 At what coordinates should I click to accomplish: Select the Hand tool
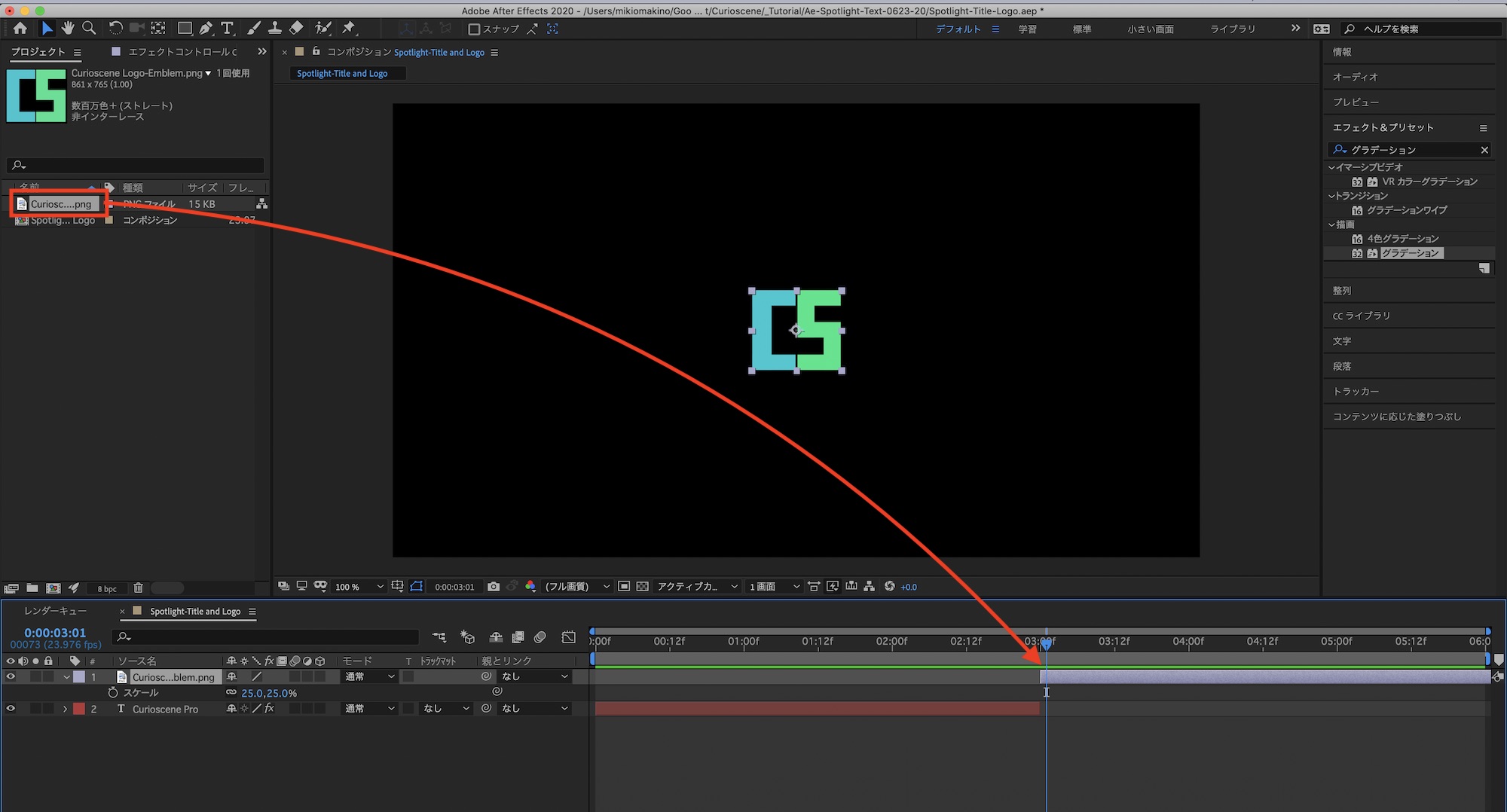pyautogui.click(x=68, y=29)
